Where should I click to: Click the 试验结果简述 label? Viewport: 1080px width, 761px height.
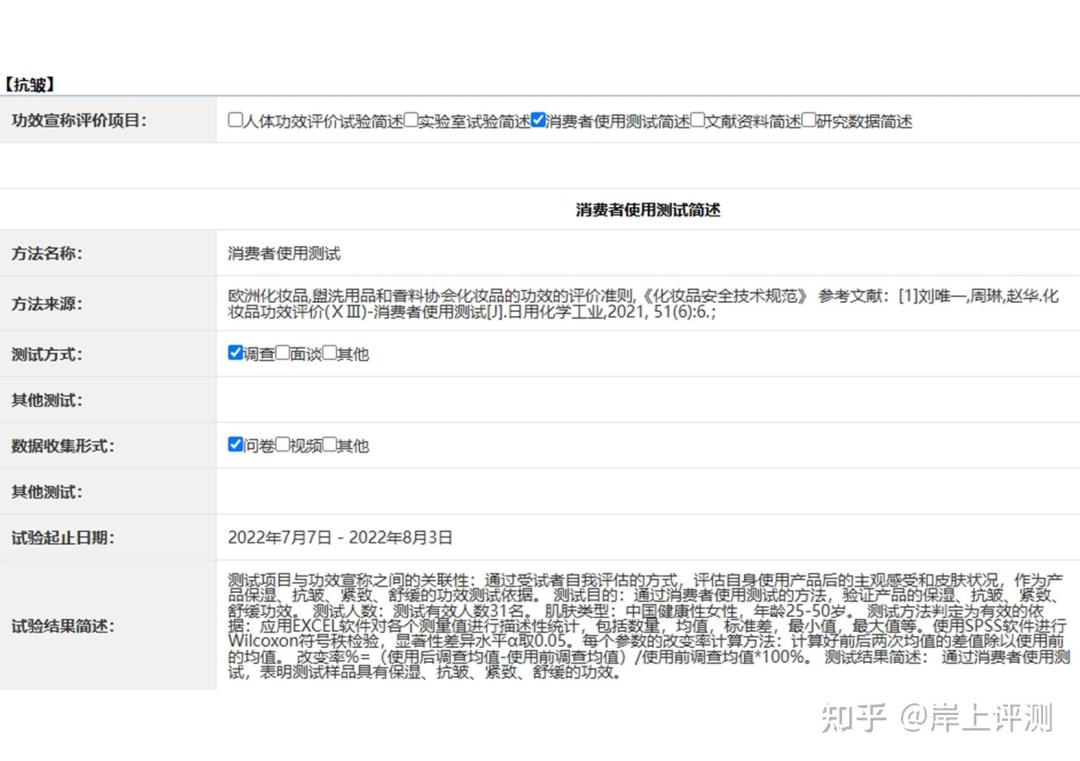[63, 626]
